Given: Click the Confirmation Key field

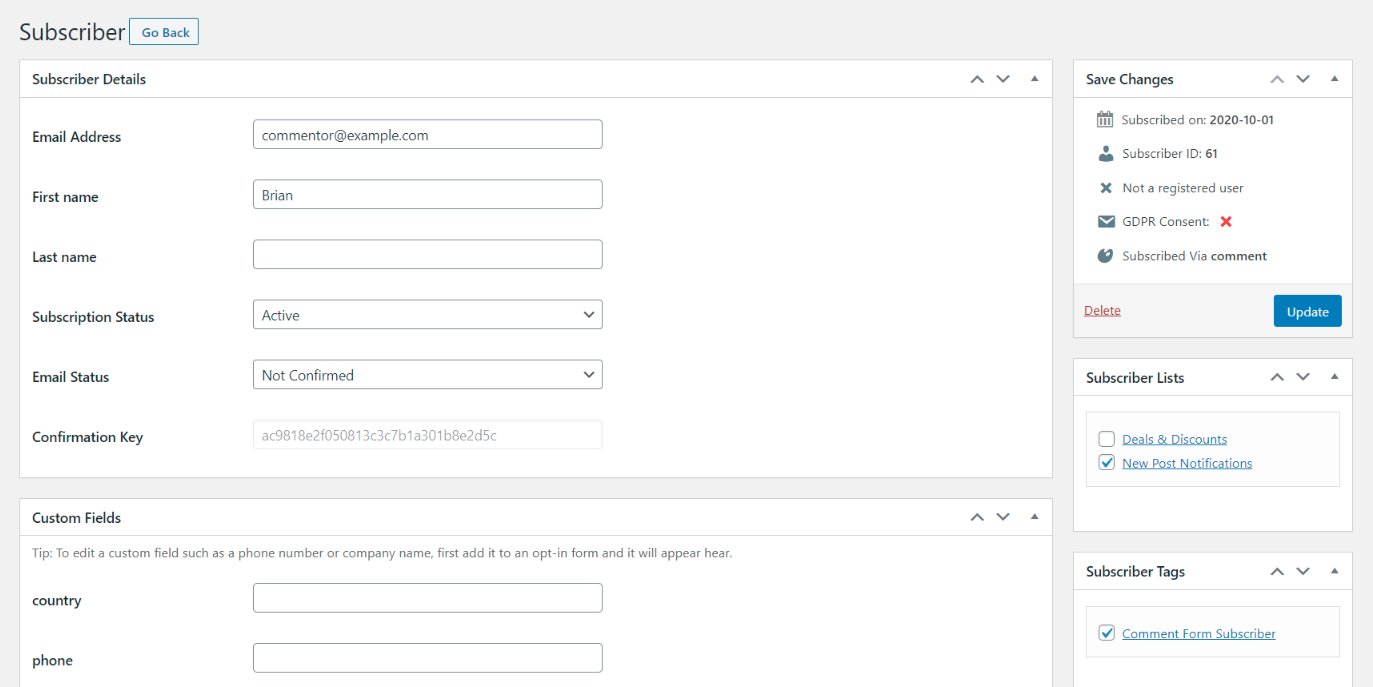Looking at the screenshot, I should 428,435.
